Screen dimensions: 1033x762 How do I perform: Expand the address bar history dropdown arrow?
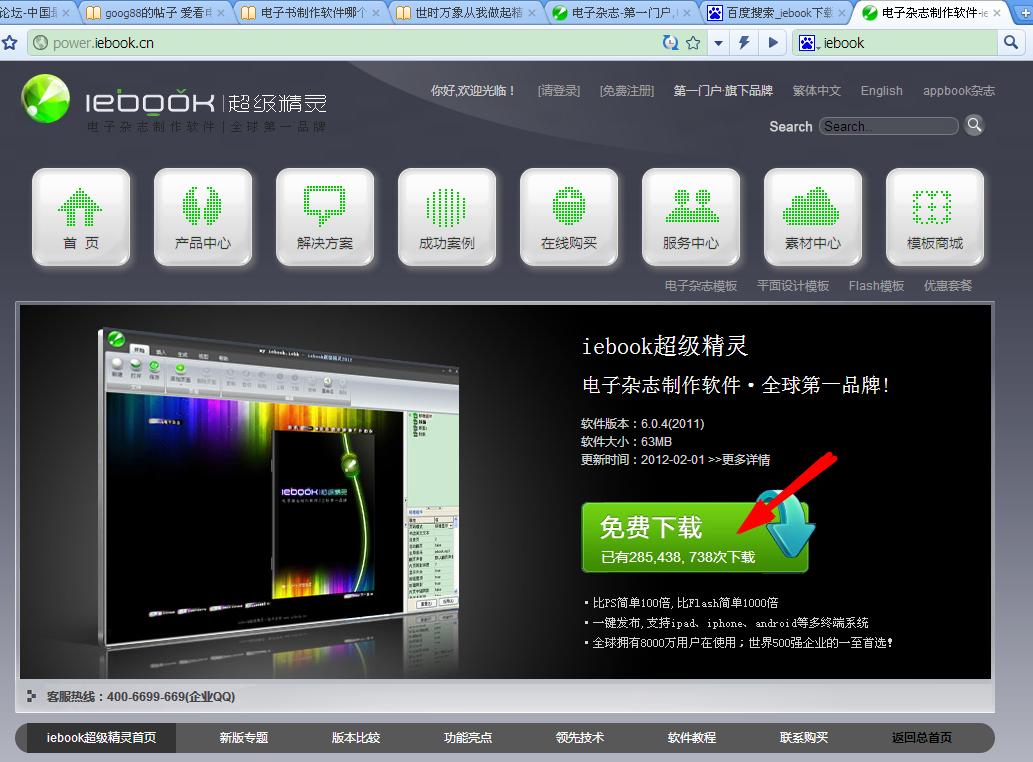[718, 43]
